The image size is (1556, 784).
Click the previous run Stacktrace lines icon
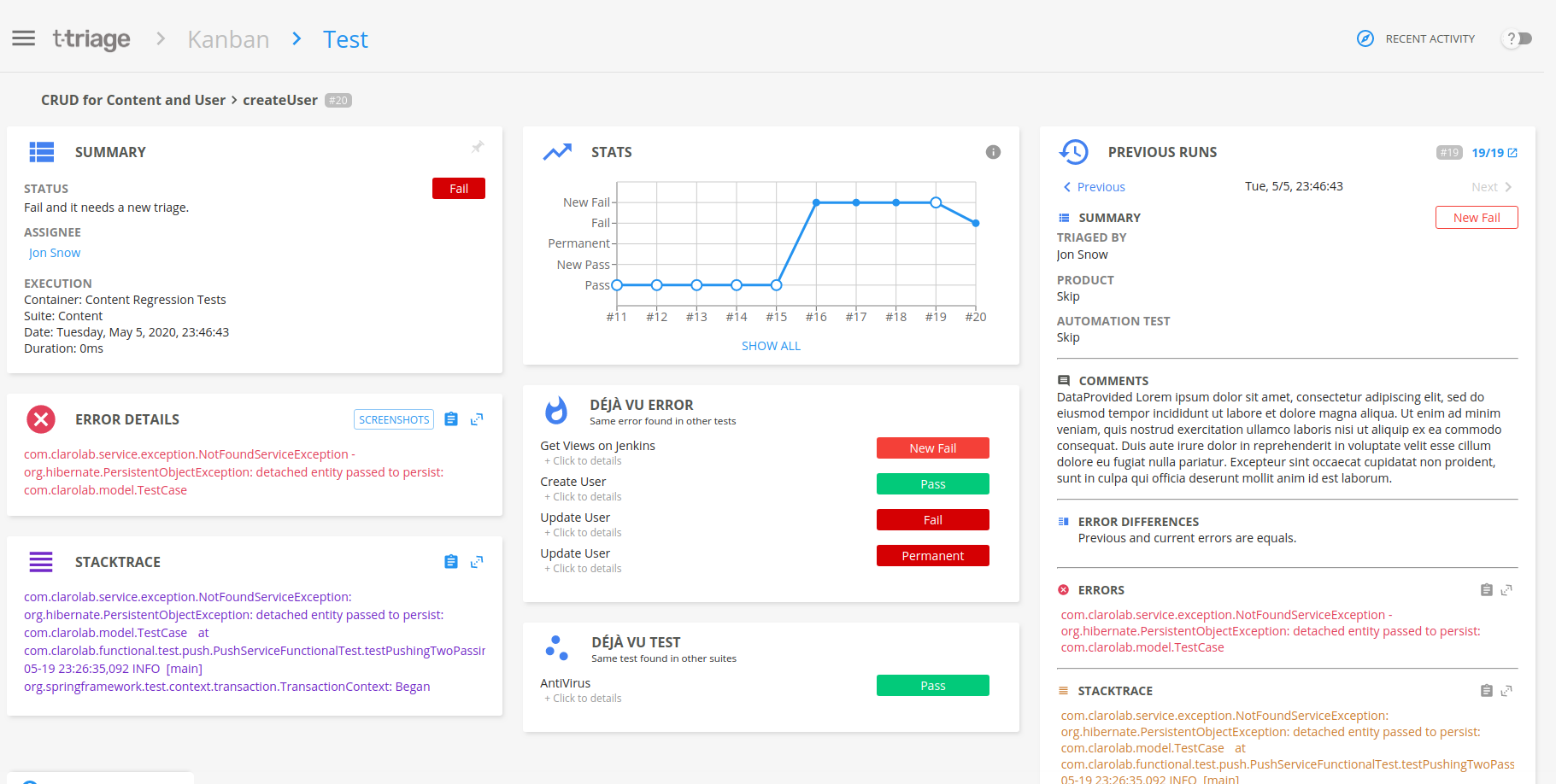1064,691
